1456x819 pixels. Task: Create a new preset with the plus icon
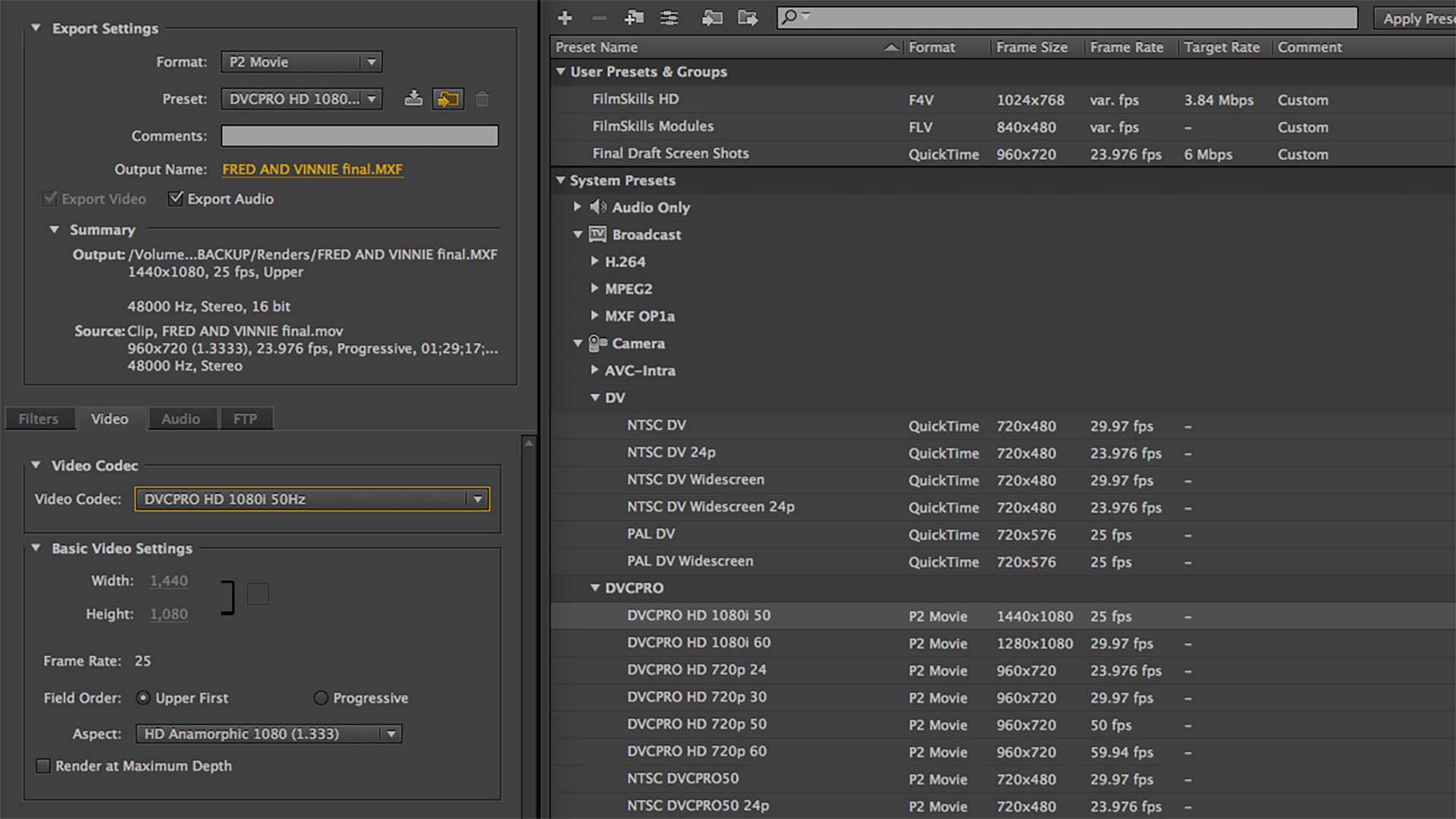564,17
